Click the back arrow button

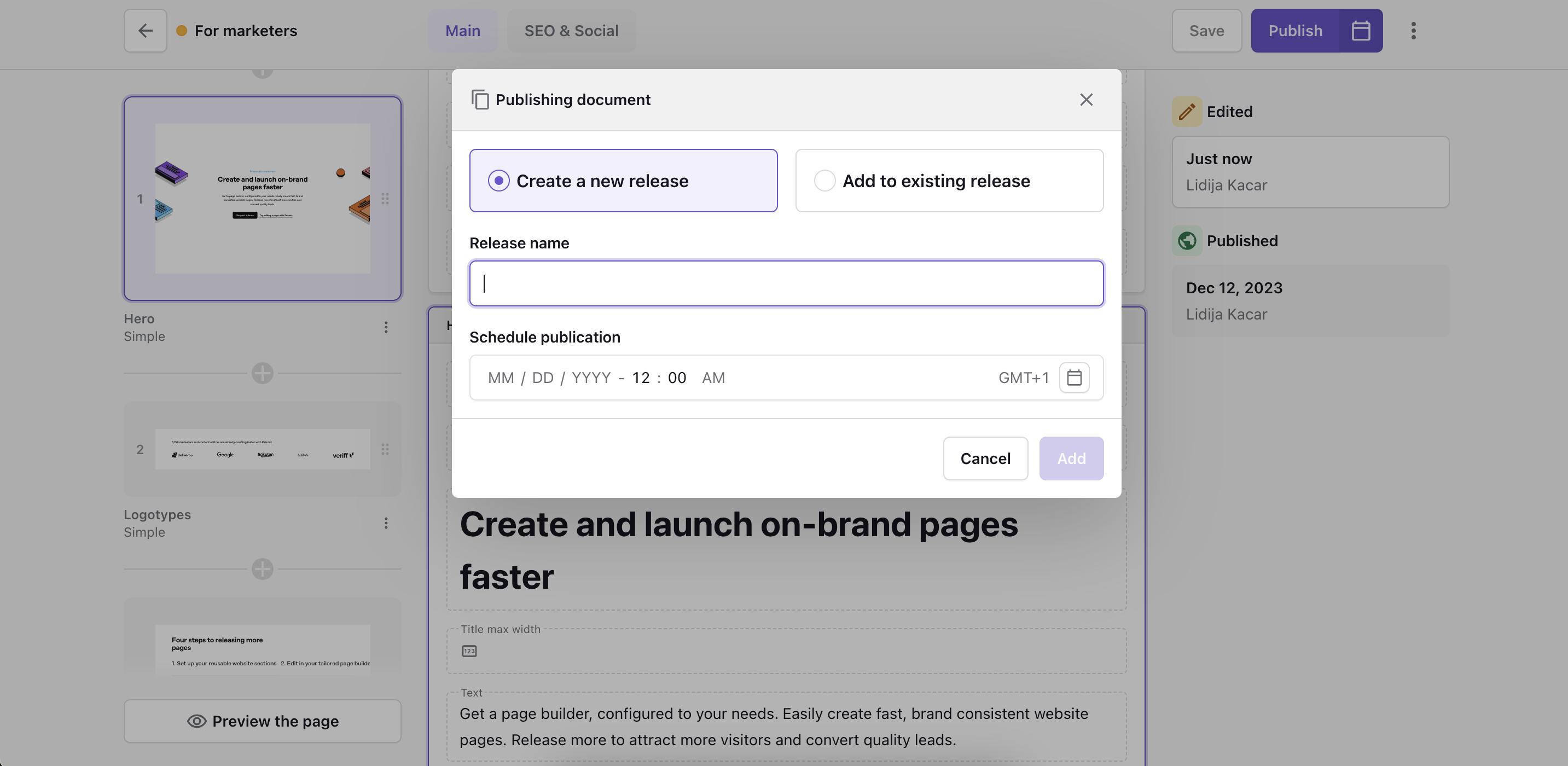pos(145,31)
